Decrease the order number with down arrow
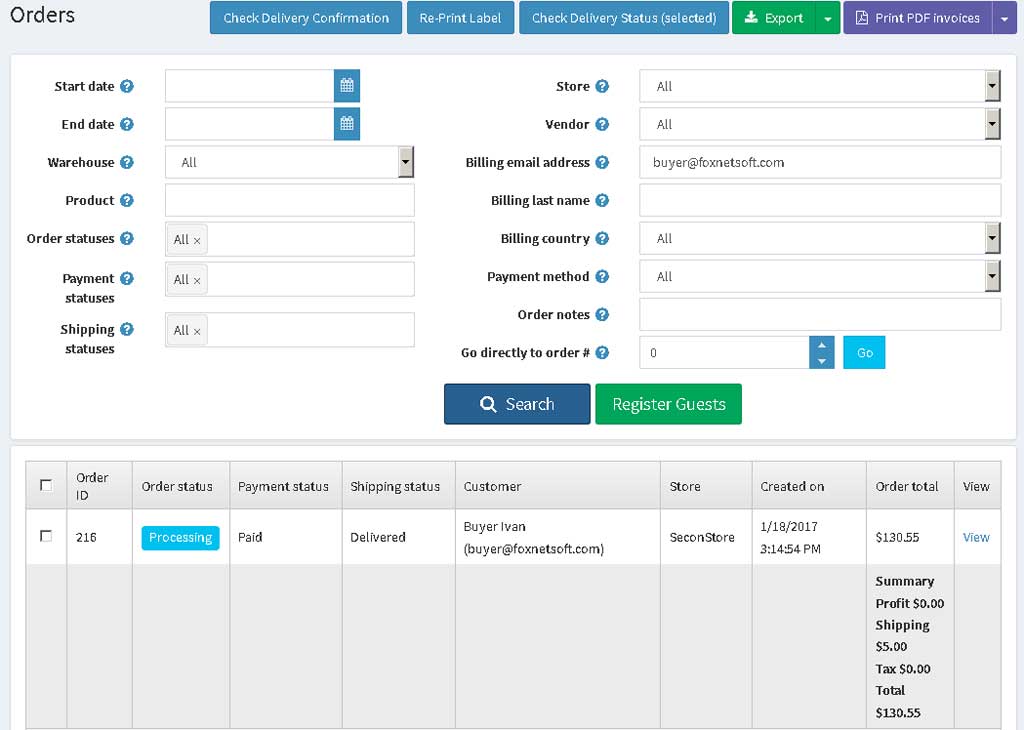 click(822, 360)
